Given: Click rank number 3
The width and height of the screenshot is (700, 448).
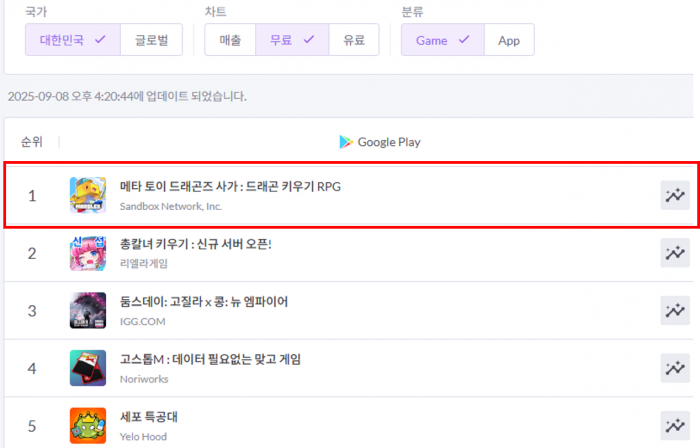Looking at the screenshot, I should pos(32,311).
